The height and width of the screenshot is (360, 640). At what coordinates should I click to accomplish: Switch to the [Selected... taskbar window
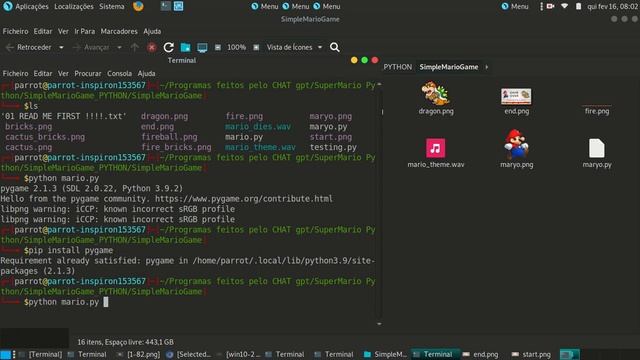(x=189, y=354)
